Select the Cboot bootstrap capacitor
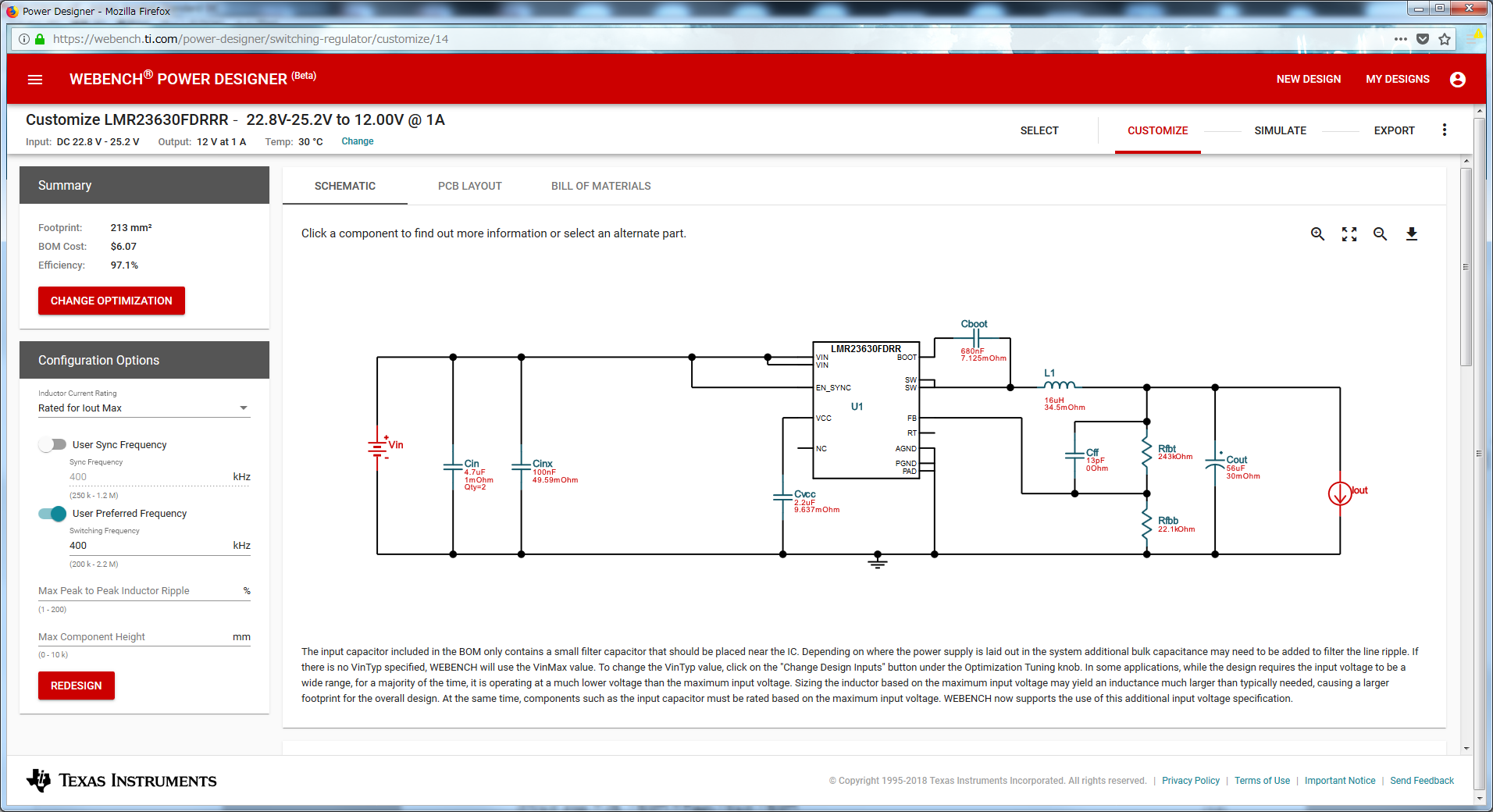This screenshot has height=812, width=1493. click(975, 338)
